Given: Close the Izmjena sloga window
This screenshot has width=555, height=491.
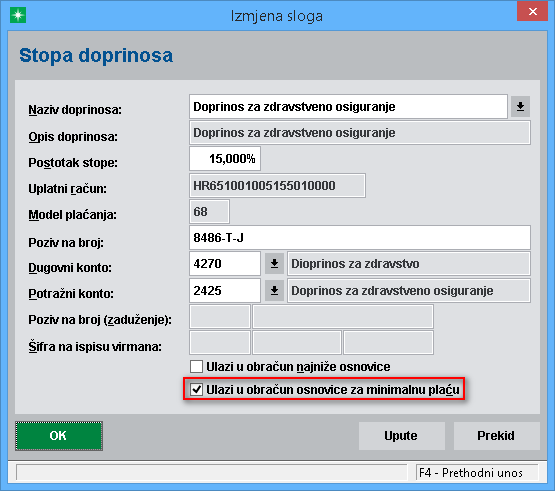Looking at the screenshot, I should click(532, 12).
